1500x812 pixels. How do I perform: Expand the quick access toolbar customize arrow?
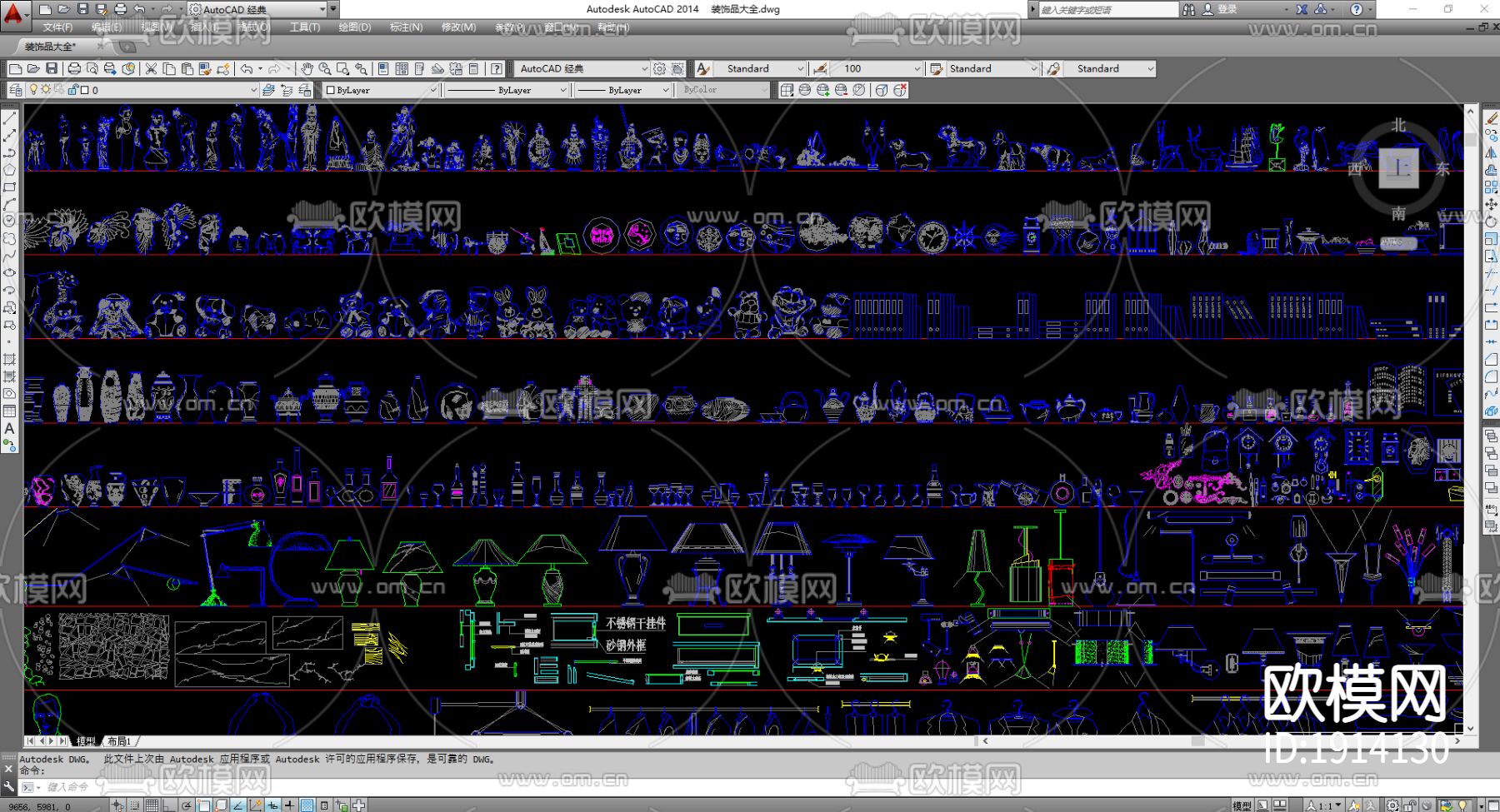(x=333, y=9)
